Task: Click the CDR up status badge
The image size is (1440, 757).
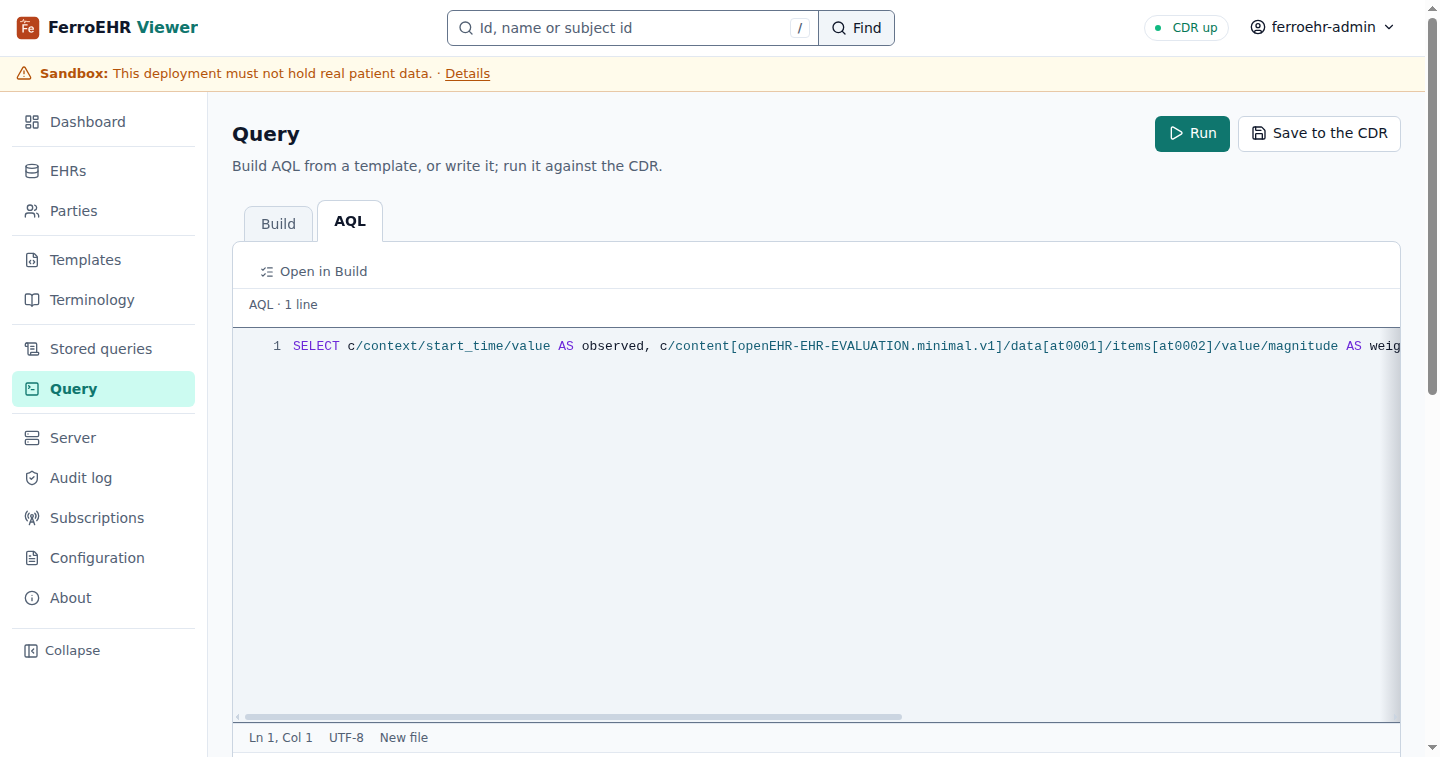Action: (x=1186, y=28)
